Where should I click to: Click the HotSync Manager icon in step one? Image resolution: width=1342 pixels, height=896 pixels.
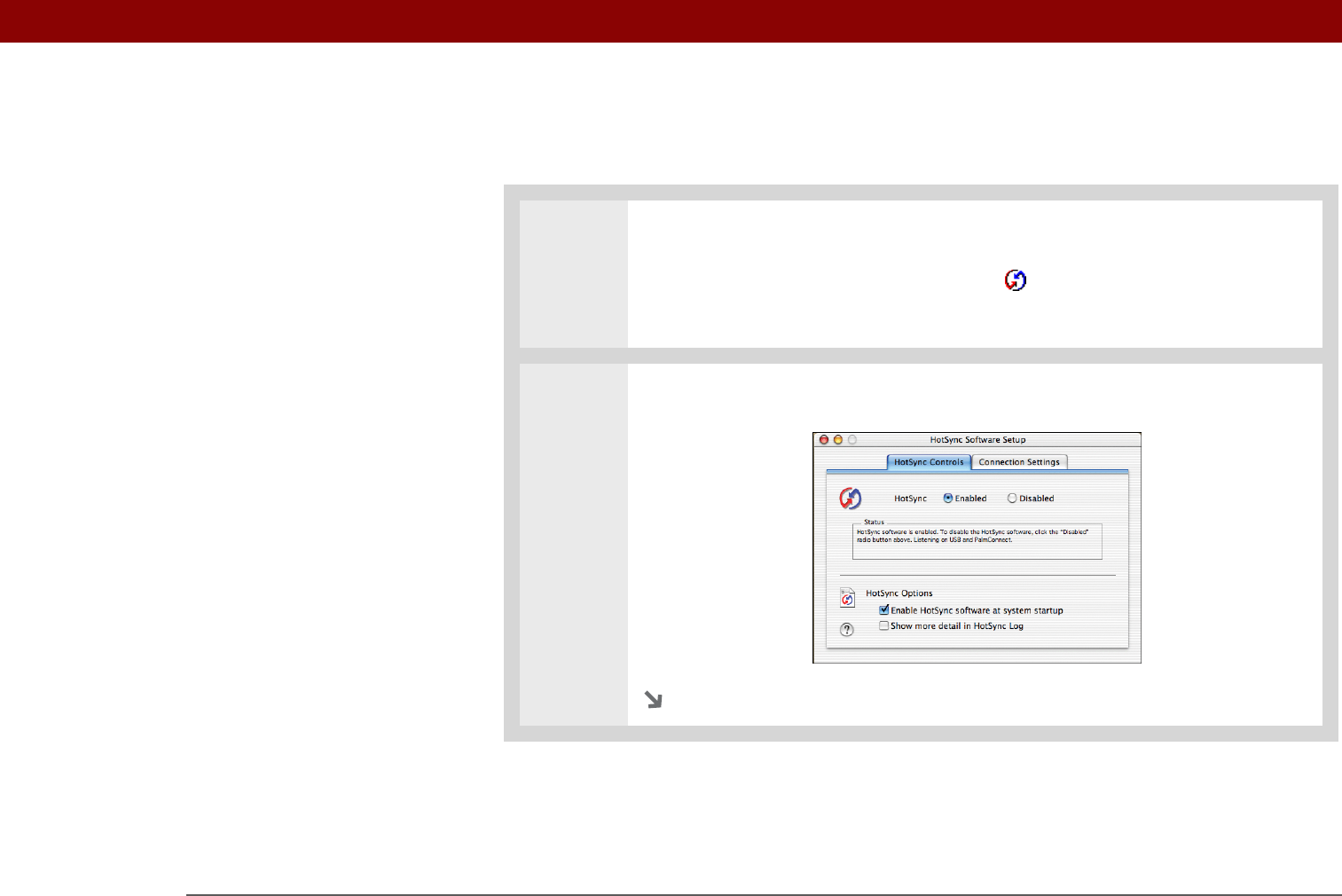pos(1016,280)
